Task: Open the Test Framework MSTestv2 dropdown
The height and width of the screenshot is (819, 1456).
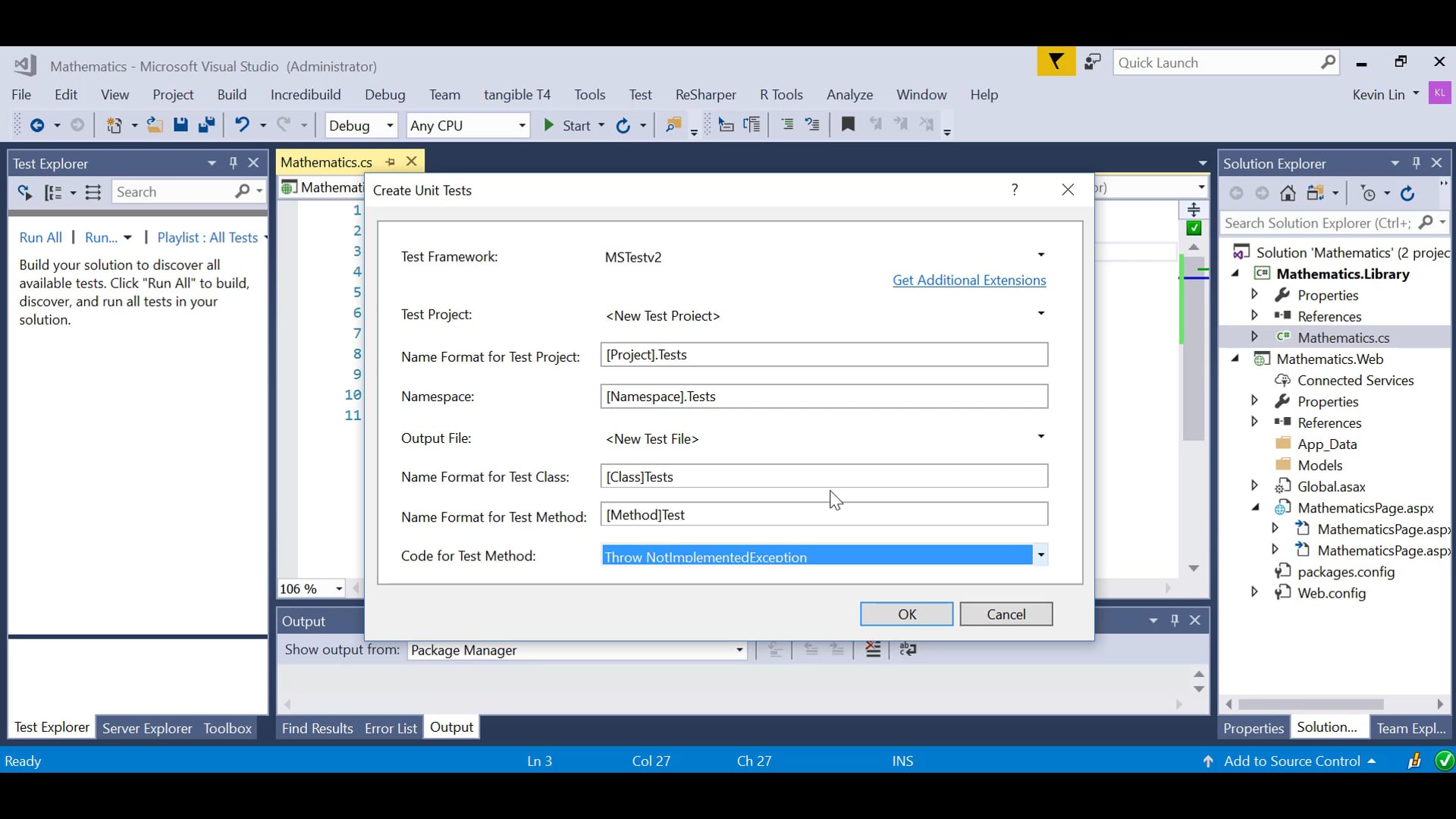Action: pos(1040,256)
